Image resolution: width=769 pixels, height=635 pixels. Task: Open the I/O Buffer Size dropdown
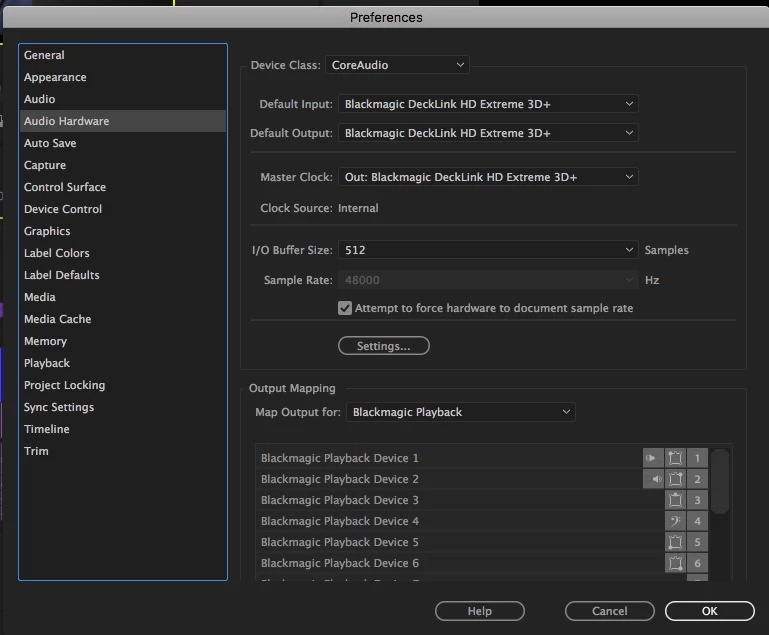tap(488, 250)
